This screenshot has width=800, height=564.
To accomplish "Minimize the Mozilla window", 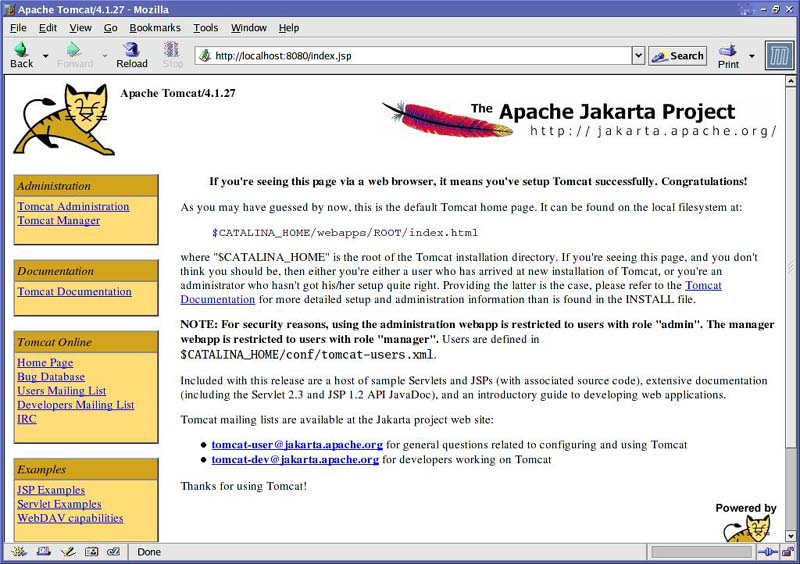I will [x=764, y=9].
